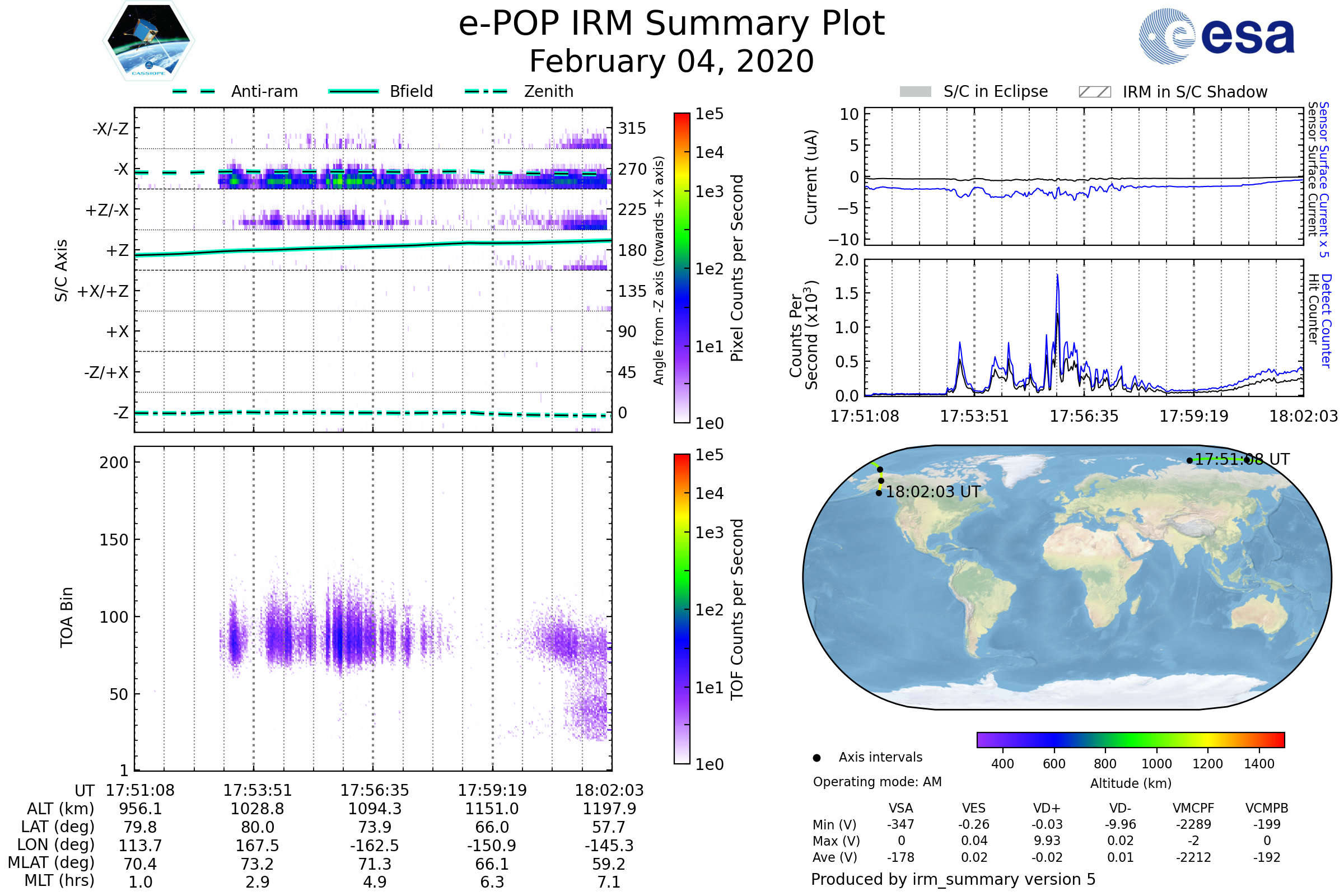The width and height of the screenshot is (1344, 896).
Task: Click the TOF Counts per Second colorbar
Action: pyautogui.click(x=682, y=609)
